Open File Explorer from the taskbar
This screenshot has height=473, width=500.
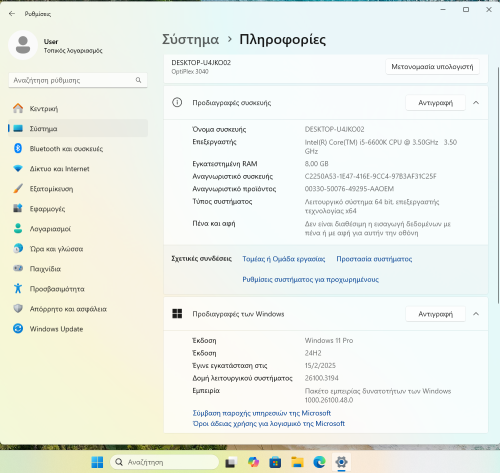click(x=297, y=462)
